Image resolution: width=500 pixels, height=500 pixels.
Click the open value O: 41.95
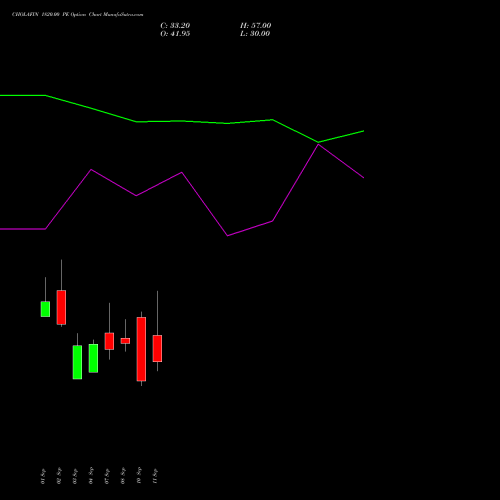click(175, 33)
